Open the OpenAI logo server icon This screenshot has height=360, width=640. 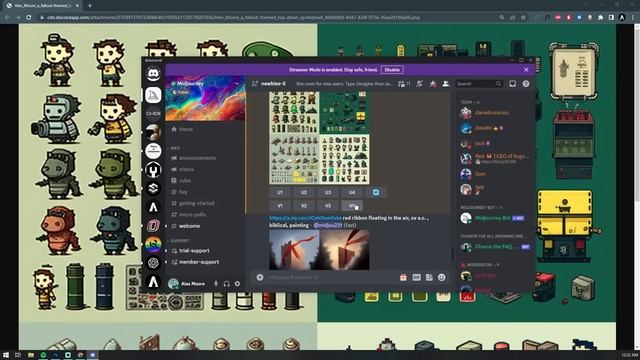click(x=153, y=263)
